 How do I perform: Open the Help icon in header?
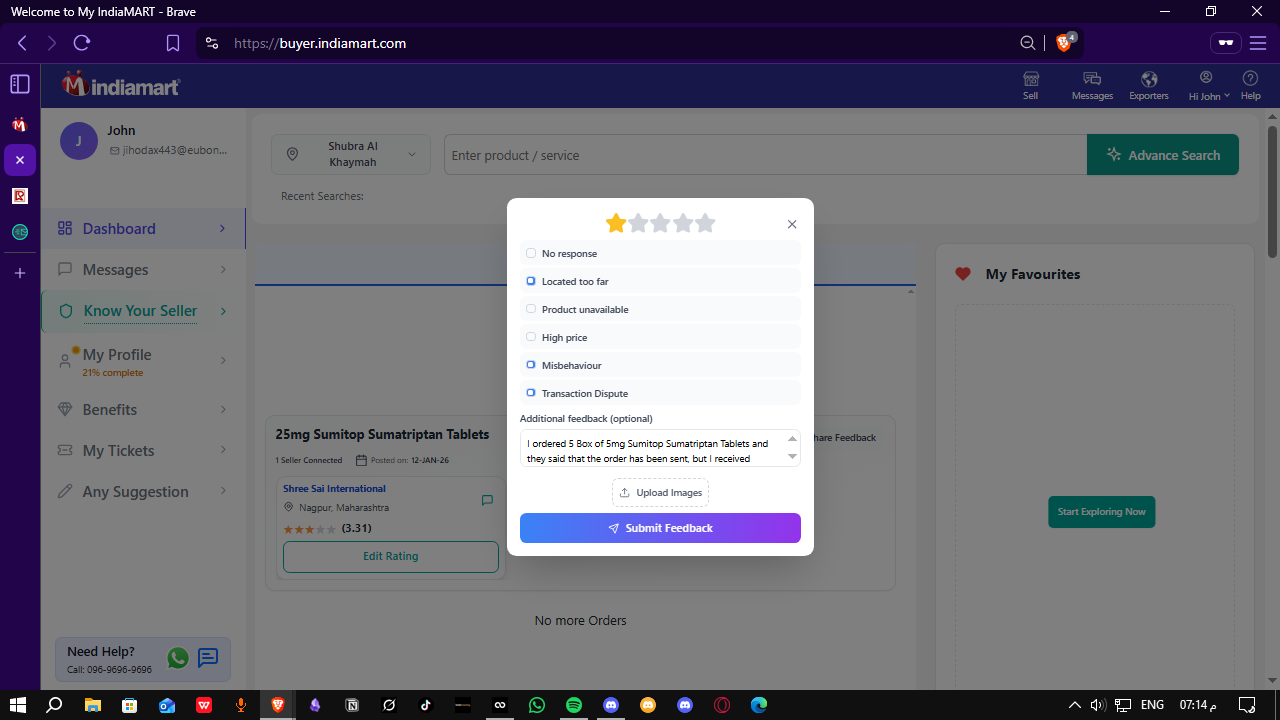point(1250,80)
